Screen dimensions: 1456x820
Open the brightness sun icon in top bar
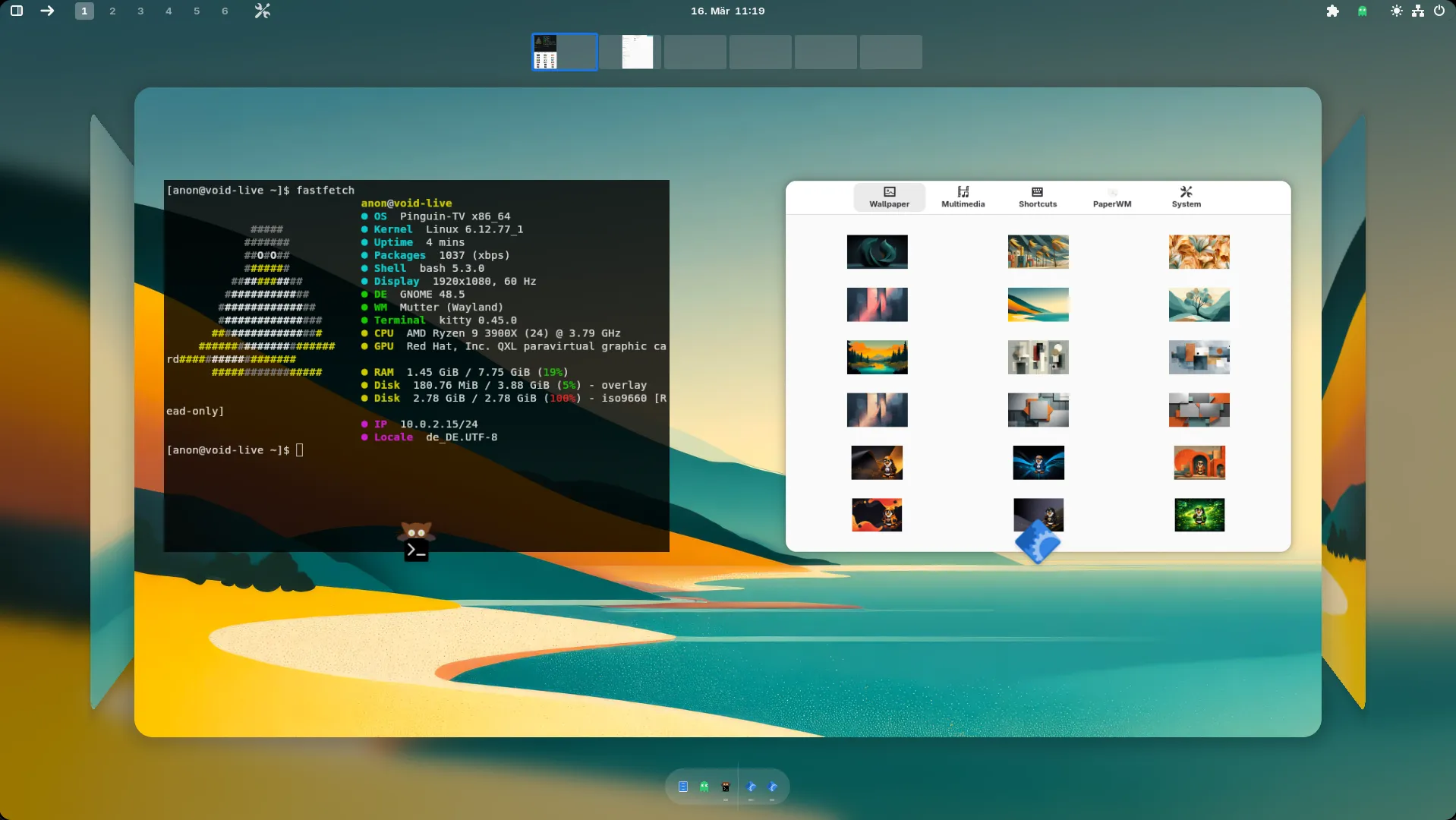1396,11
